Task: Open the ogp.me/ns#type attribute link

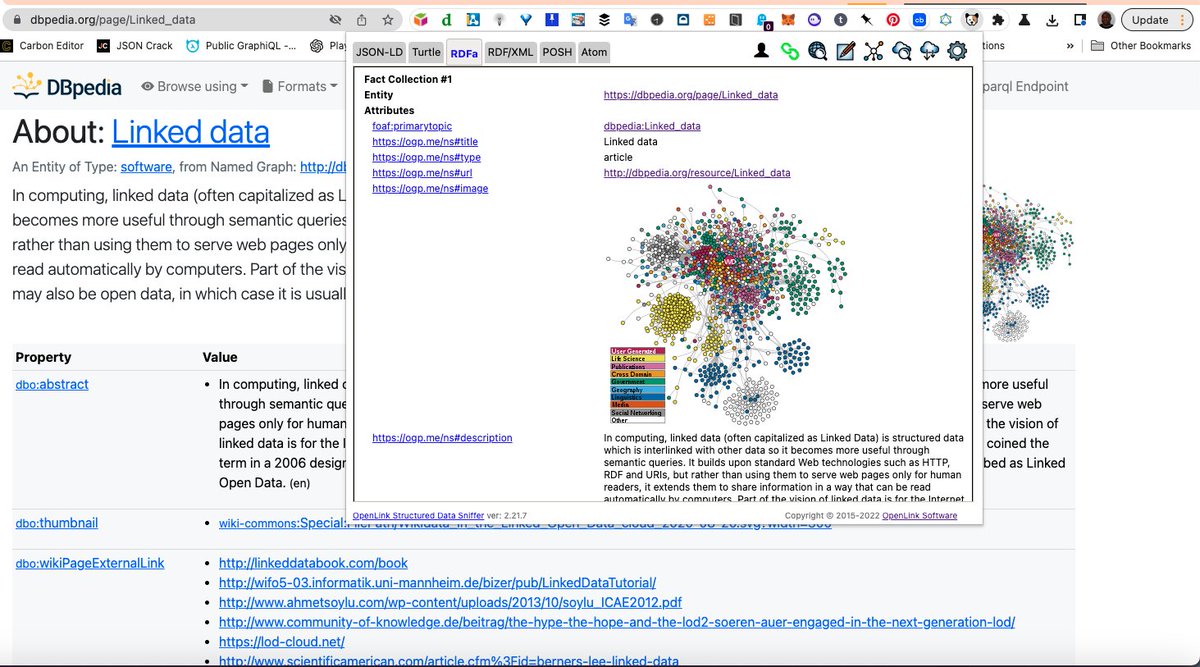Action: 426,157
